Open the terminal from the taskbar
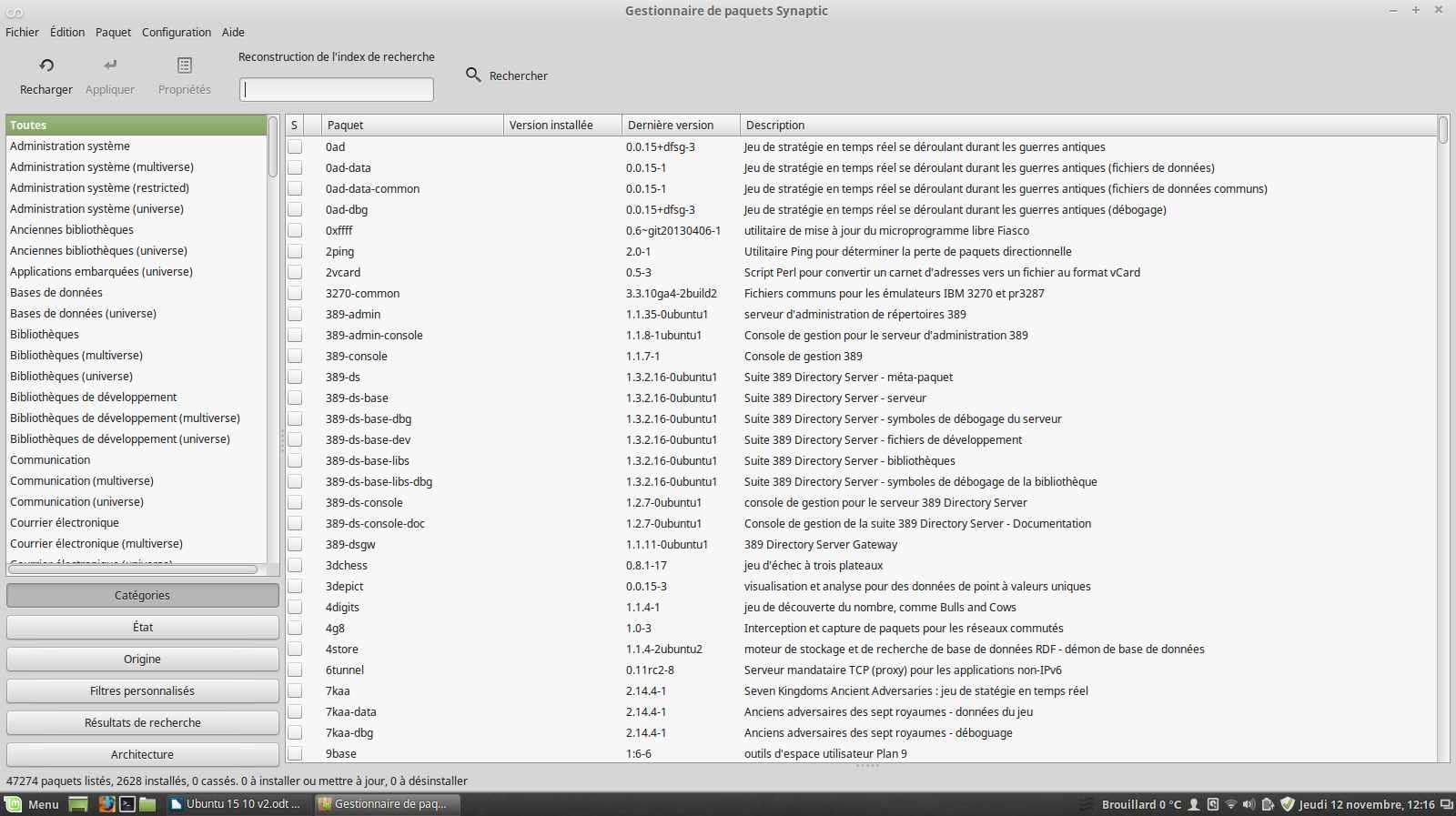 127,804
